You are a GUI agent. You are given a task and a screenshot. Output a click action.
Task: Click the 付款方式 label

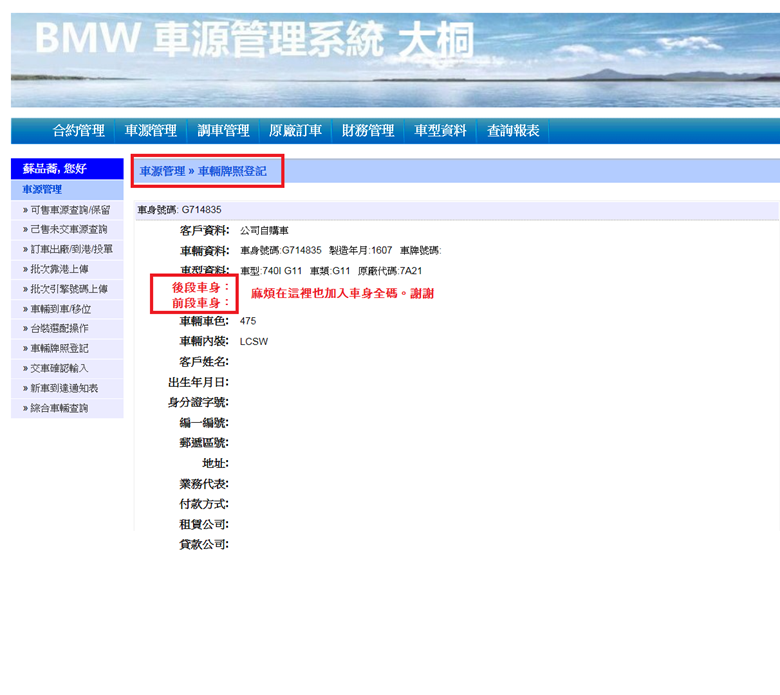click(x=204, y=504)
